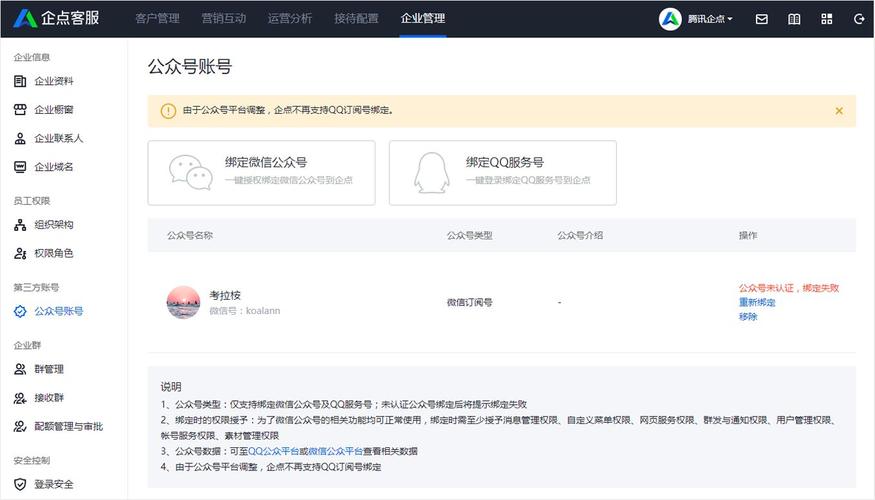The height and width of the screenshot is (500, 875).
Task: Click the 公众号名称 column header
Action: coord(190,235)
